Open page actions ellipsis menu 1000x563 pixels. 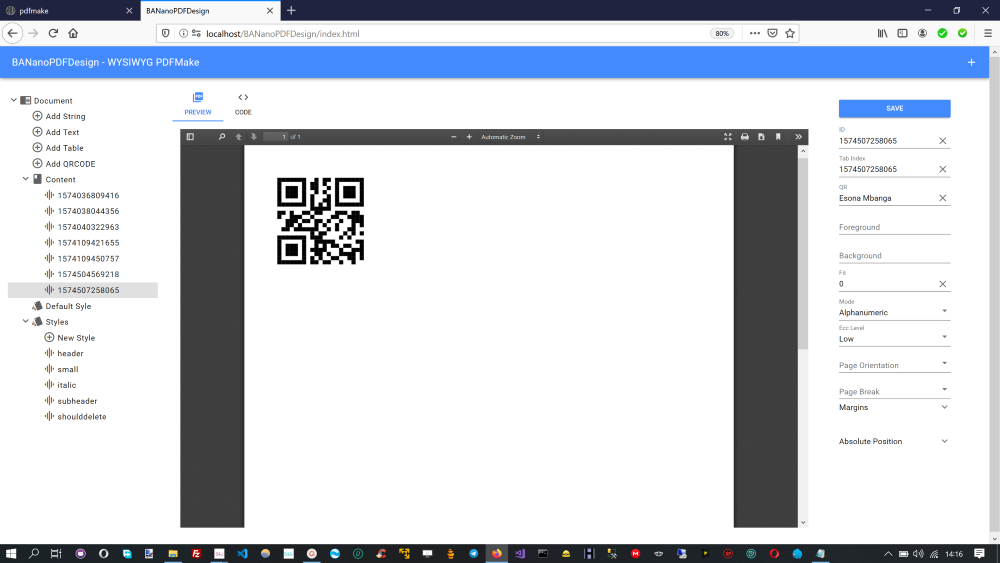click(x=754, y=33)
